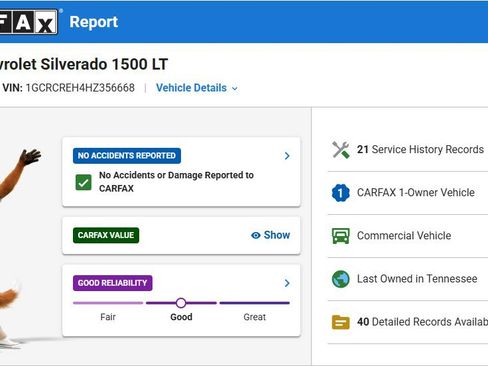Show the CARFAX value

(x=270, y=235)
